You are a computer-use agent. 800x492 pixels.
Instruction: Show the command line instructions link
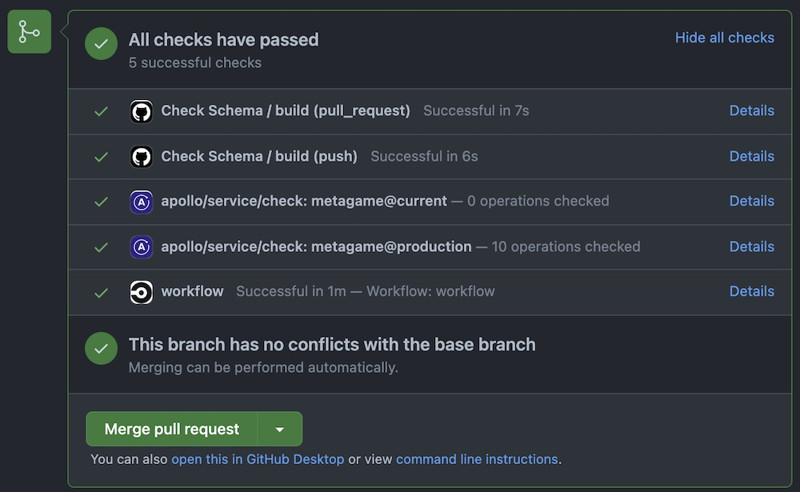477,460
